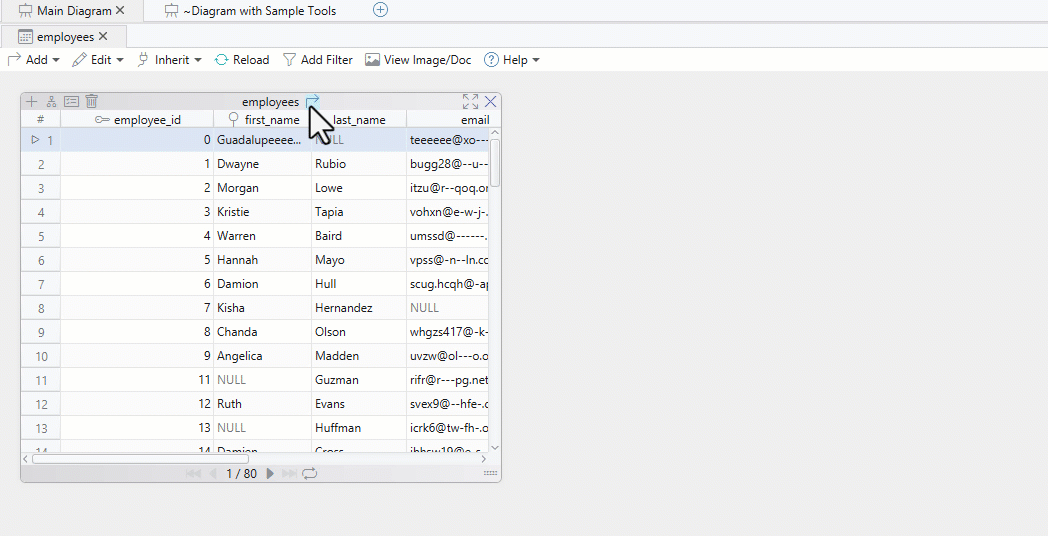Click the scroll down arrow
Image resolution: width=1048 pixels, height=536 pixels.
[x=495, y=448]
